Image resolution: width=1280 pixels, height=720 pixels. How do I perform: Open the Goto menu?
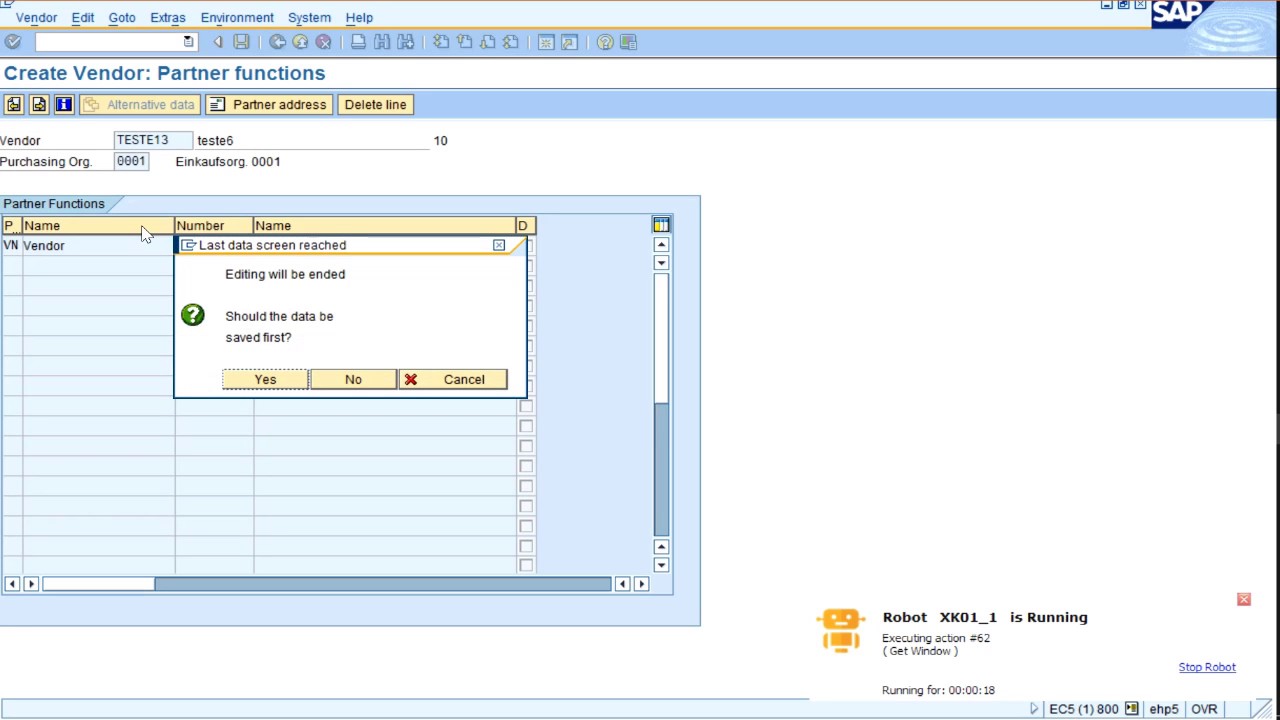pyautogui.click(x=122, y=17)
